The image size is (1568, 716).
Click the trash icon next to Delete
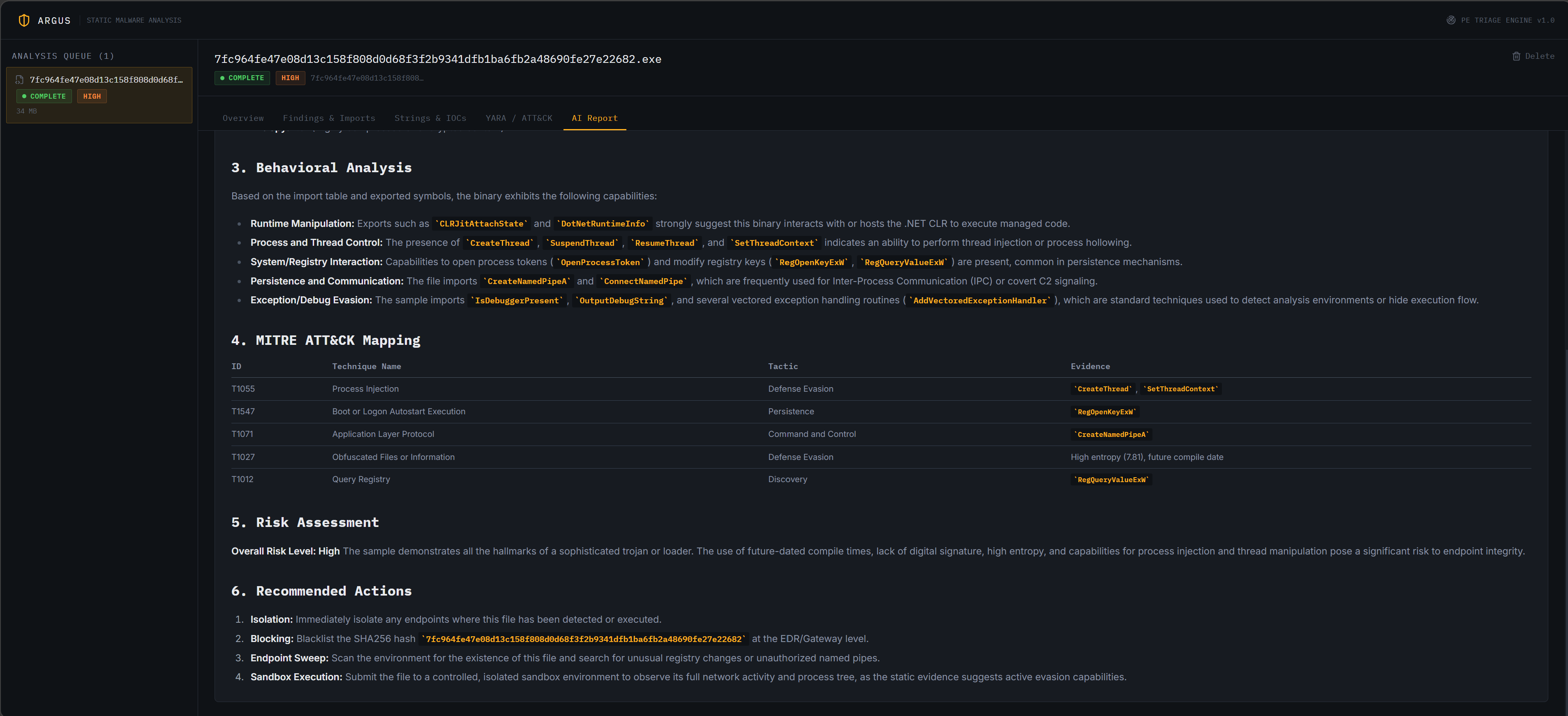click(1516, 56)
